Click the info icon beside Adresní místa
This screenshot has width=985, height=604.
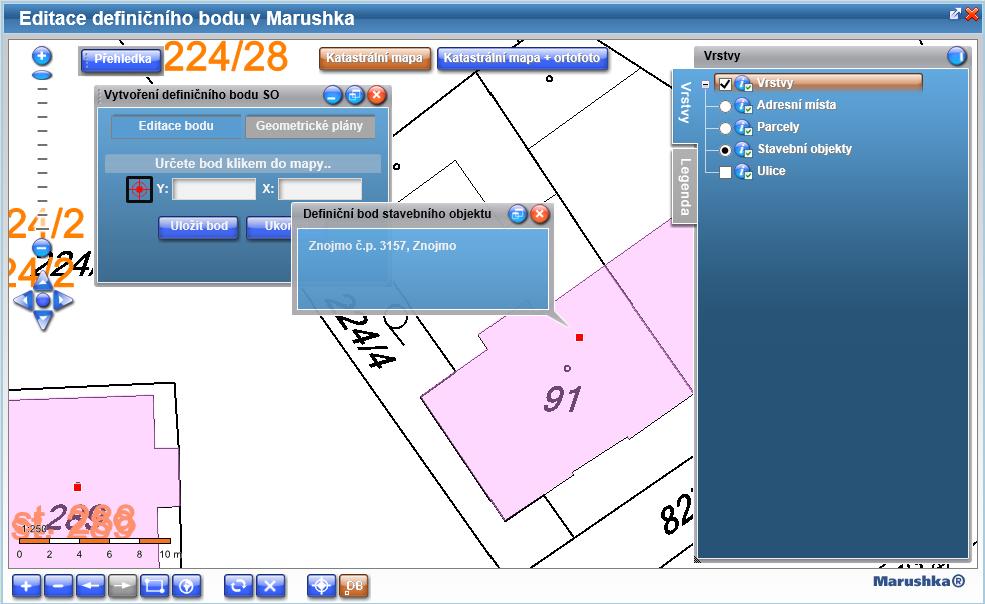(744, 106)
